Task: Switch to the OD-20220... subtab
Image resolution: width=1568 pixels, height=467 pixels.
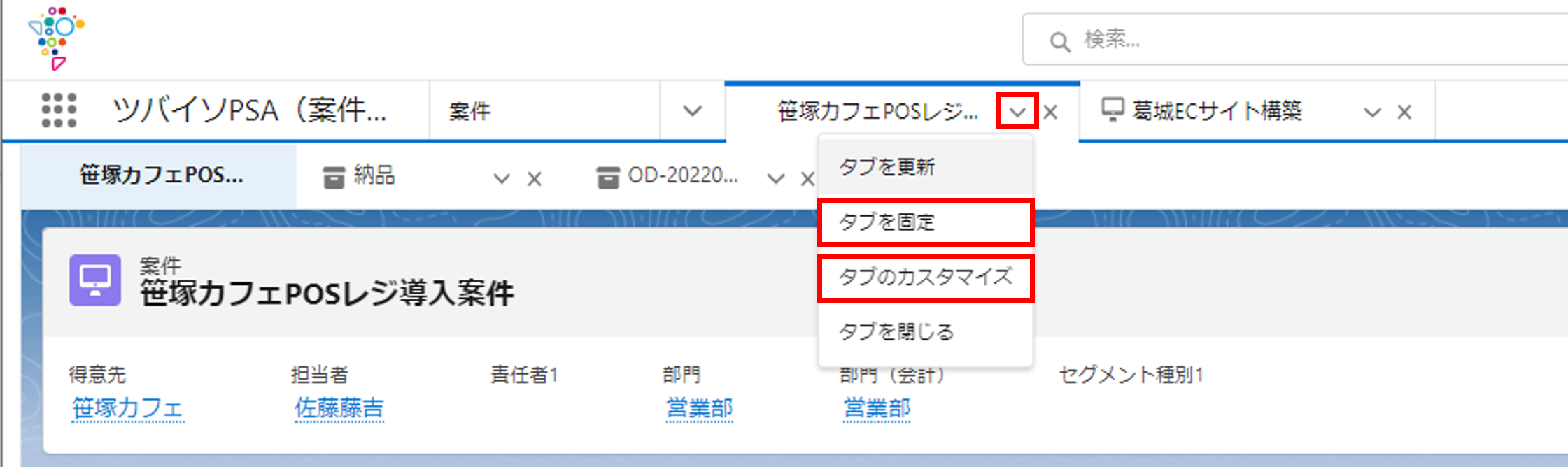Action: (683, 175)
